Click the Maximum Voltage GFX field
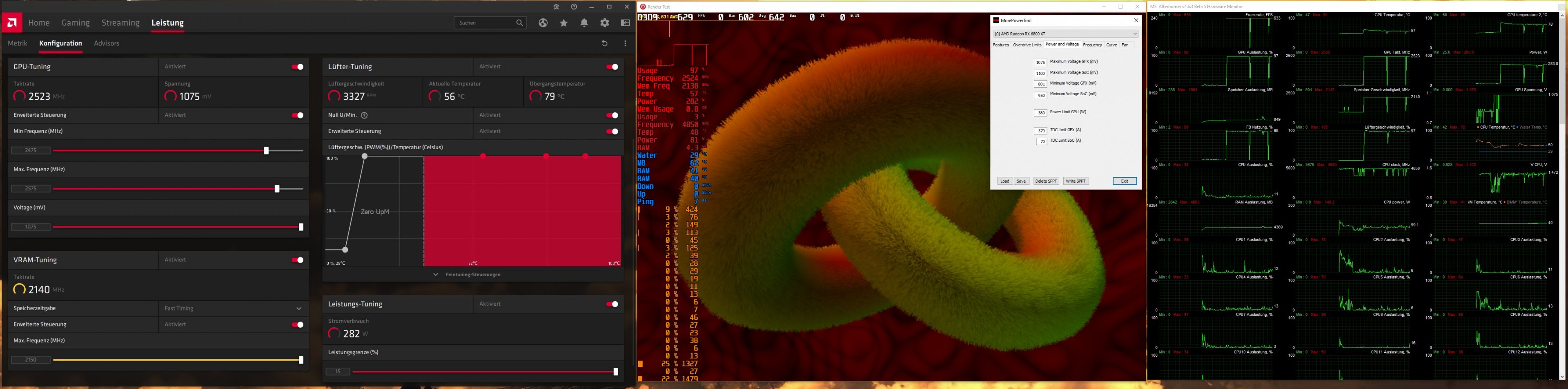Screen dimensions: 1568x389 1040,62
